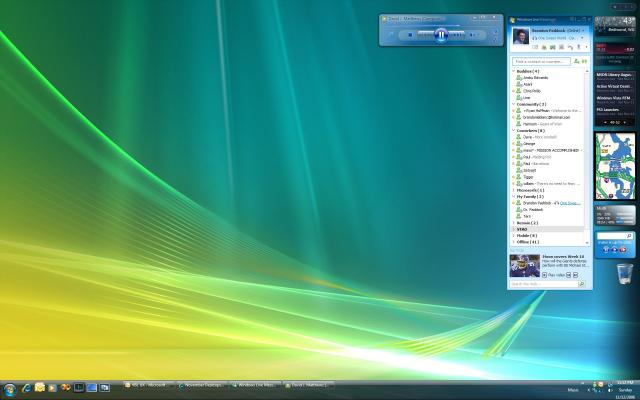Collapse the Coworkers (8) group

click(514, 131)
